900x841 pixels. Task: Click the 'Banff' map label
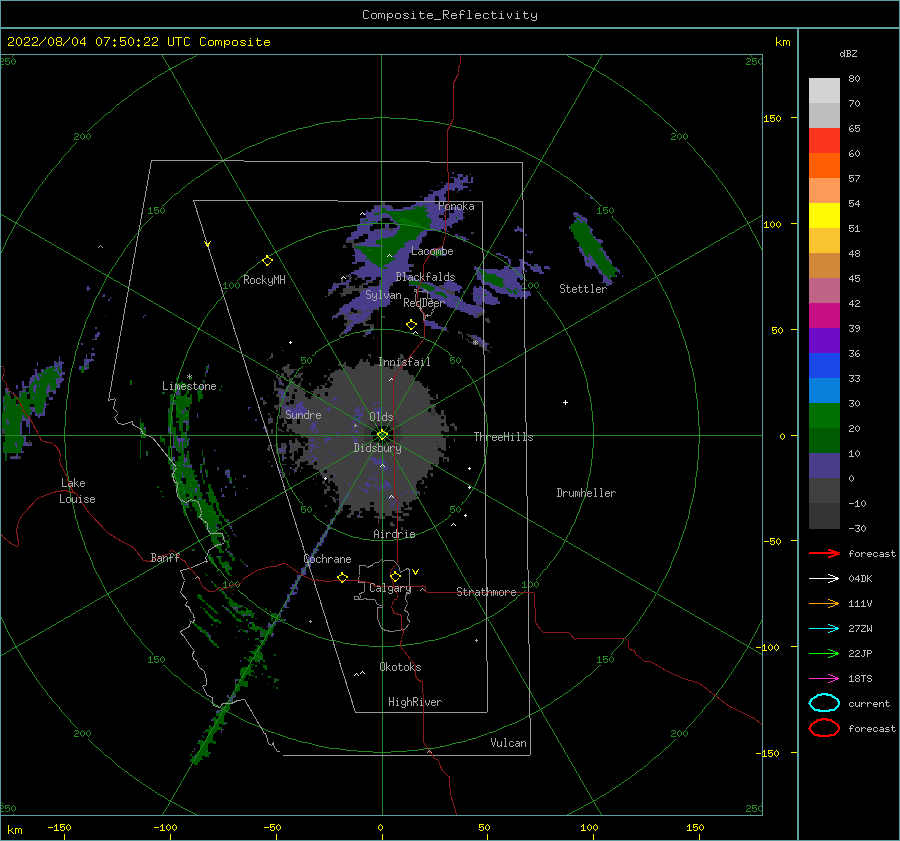[x=165, y=557]
